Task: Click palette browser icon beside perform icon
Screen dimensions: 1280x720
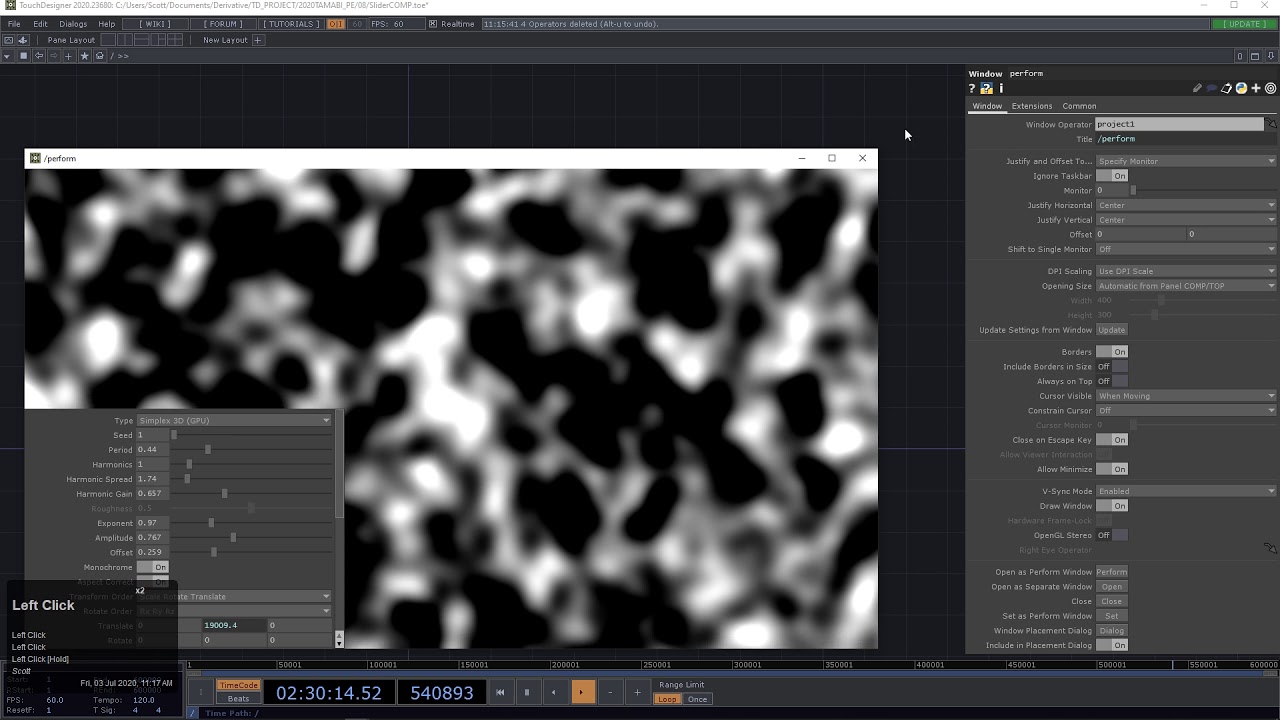Action: (23, 40)
